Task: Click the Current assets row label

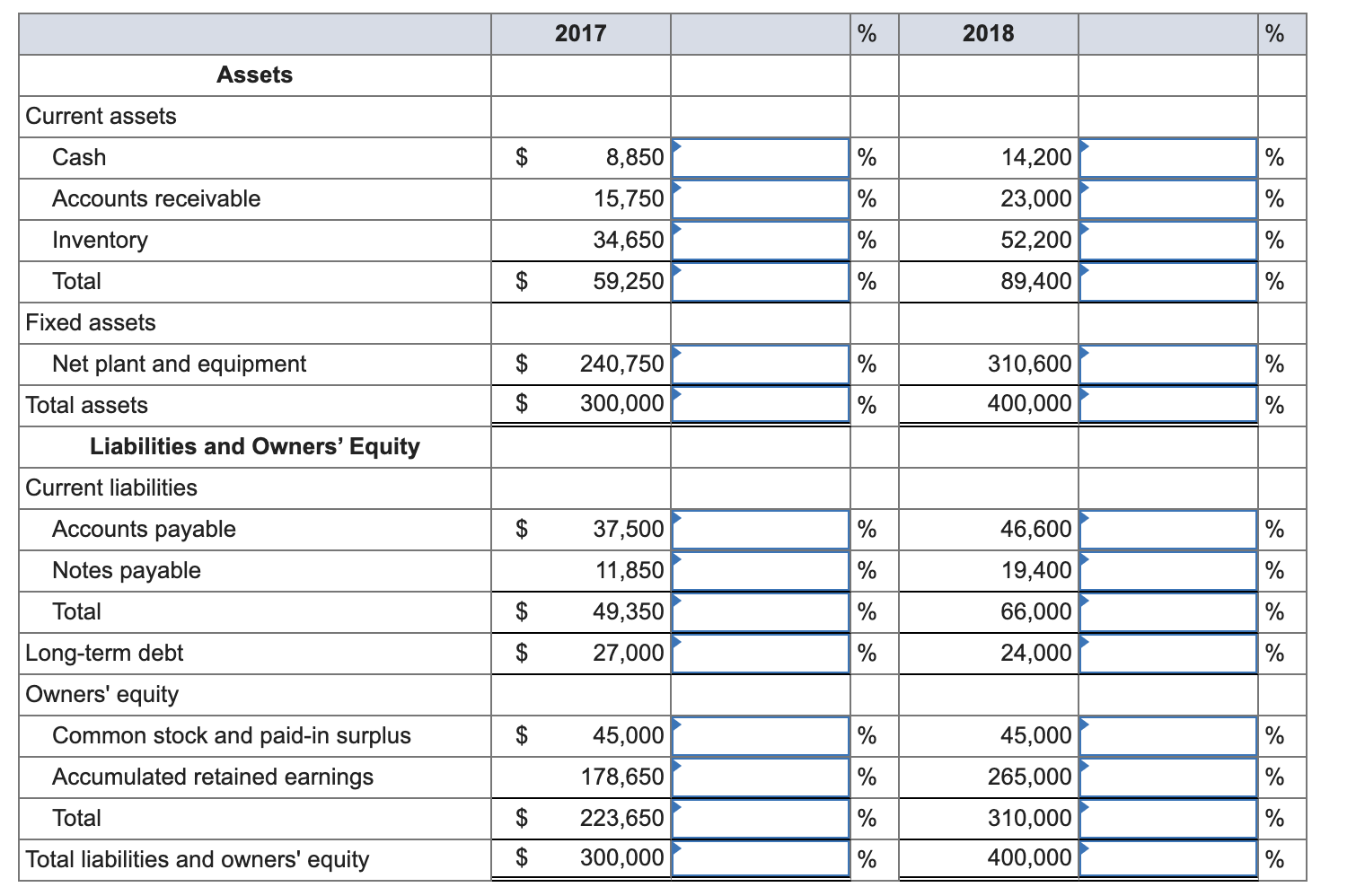Action: 101,116
